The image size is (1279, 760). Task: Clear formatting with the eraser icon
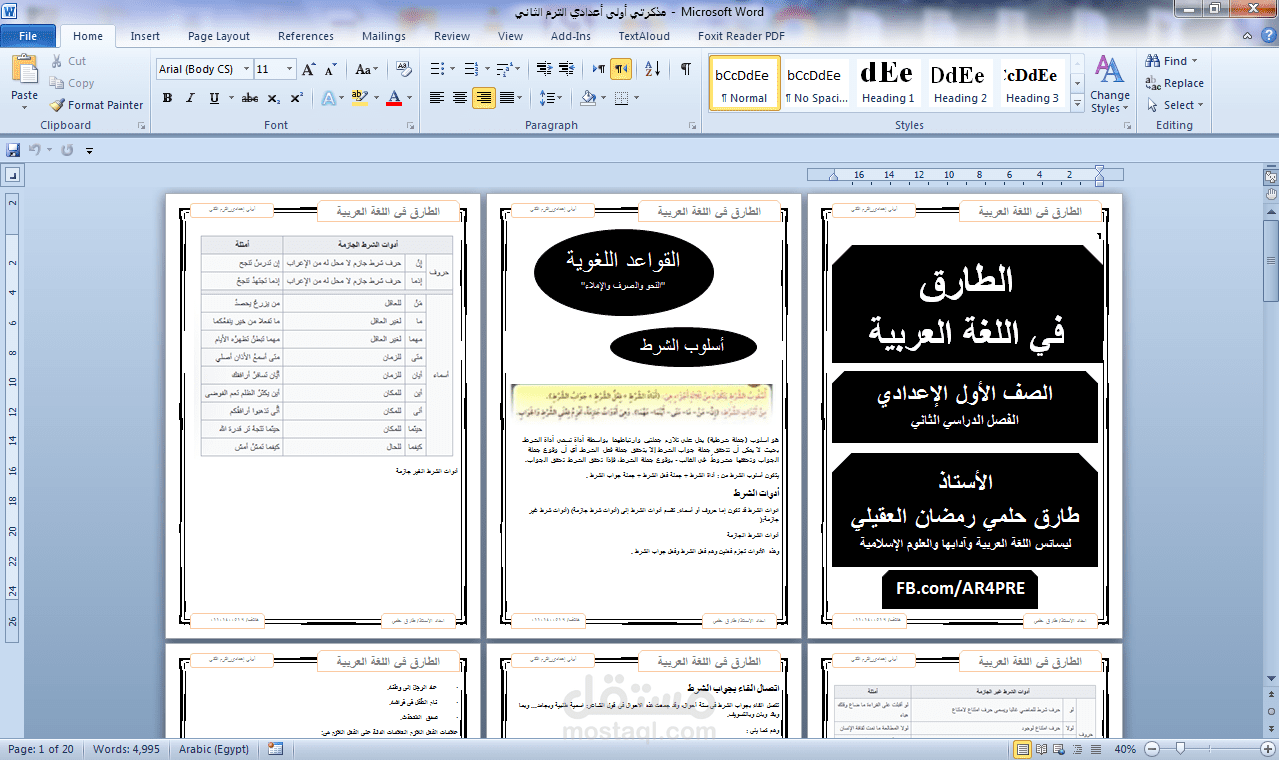[405, 69]
